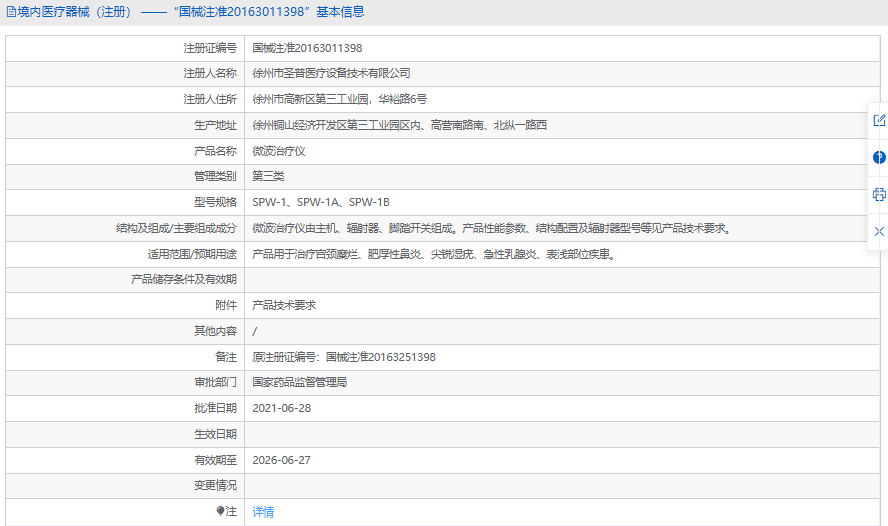
Task: Open the 详情 link in the last row
Action: click(x=262, y=512)
